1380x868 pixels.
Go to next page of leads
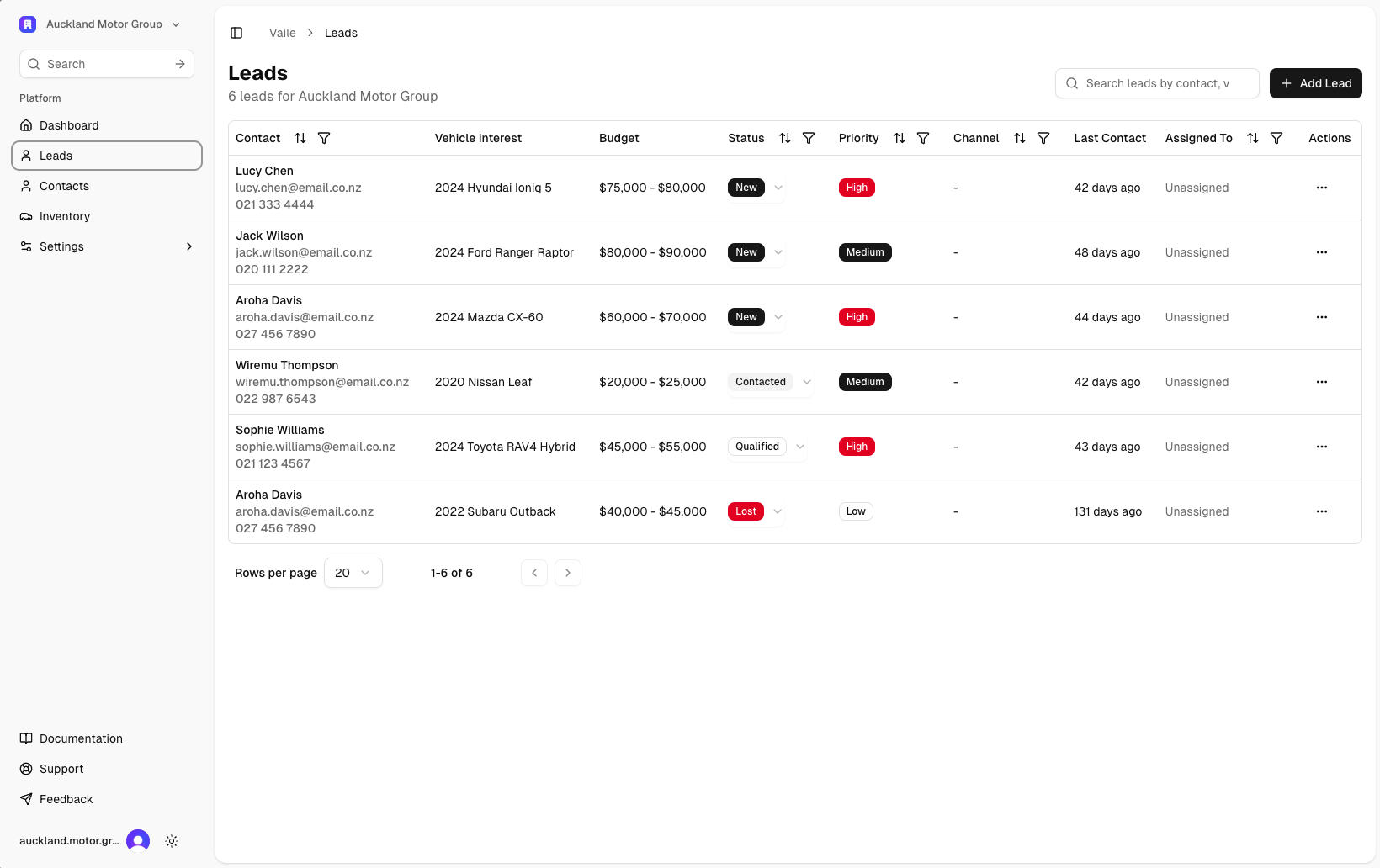click(567, 573)
